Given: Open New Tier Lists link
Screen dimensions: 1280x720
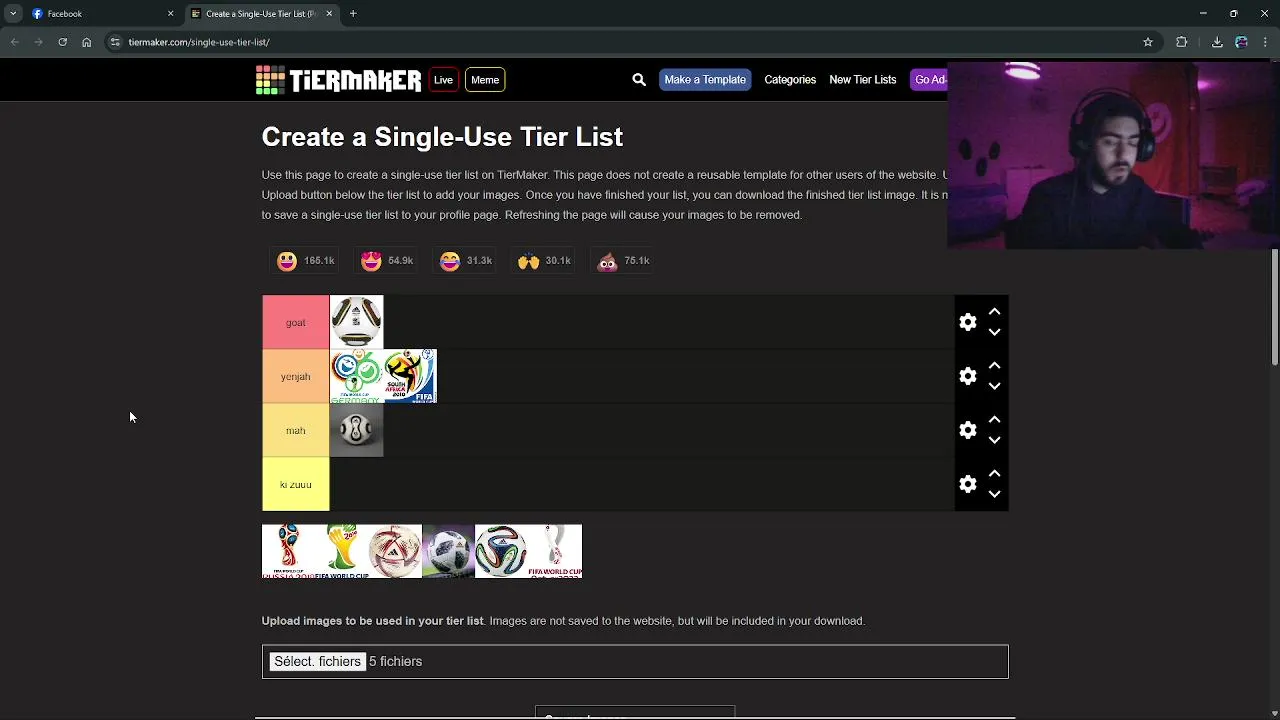Looking at the screenshot, I should pyautogui.click(x=862, y=80).
